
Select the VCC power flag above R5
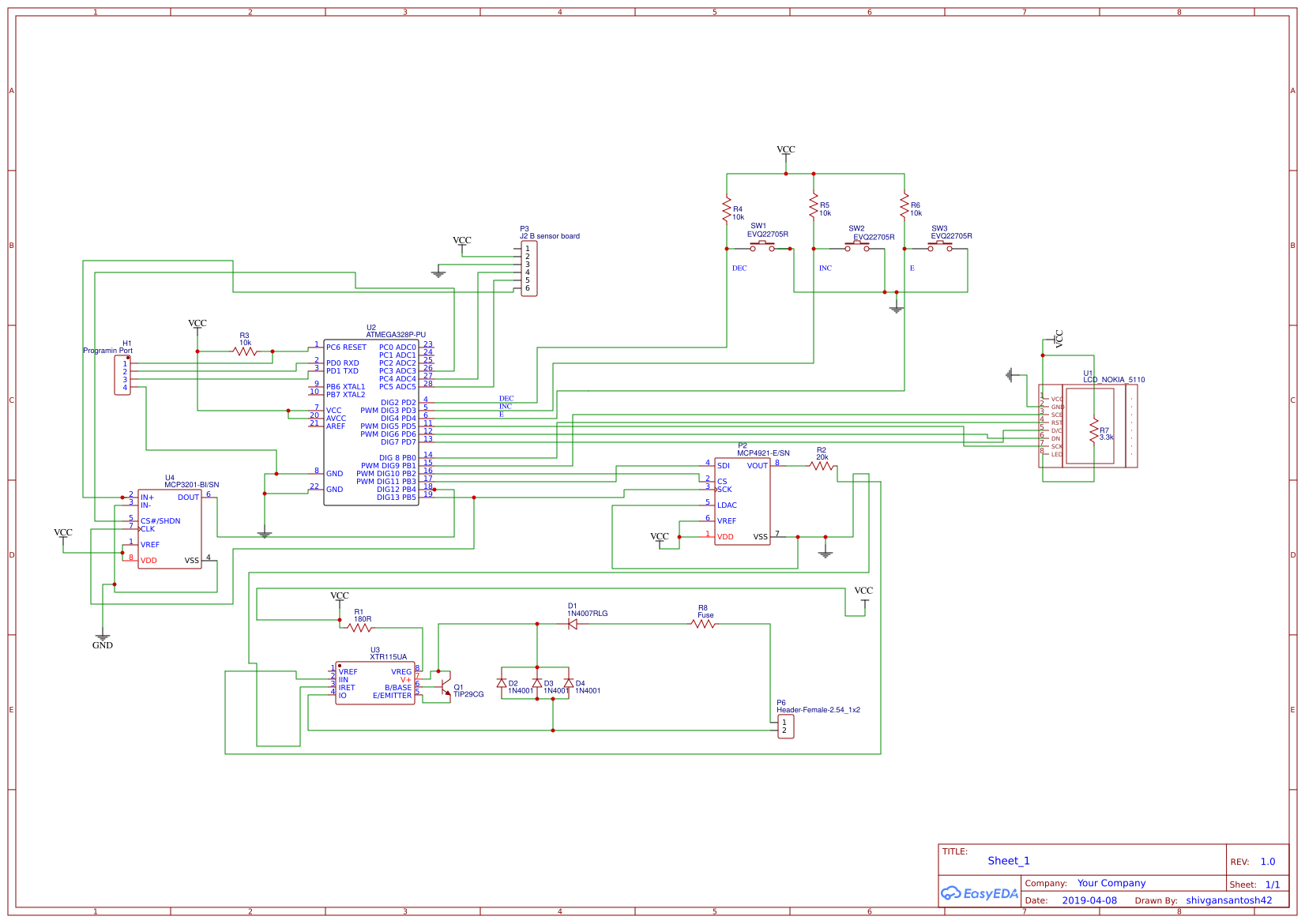pos(786,152)
